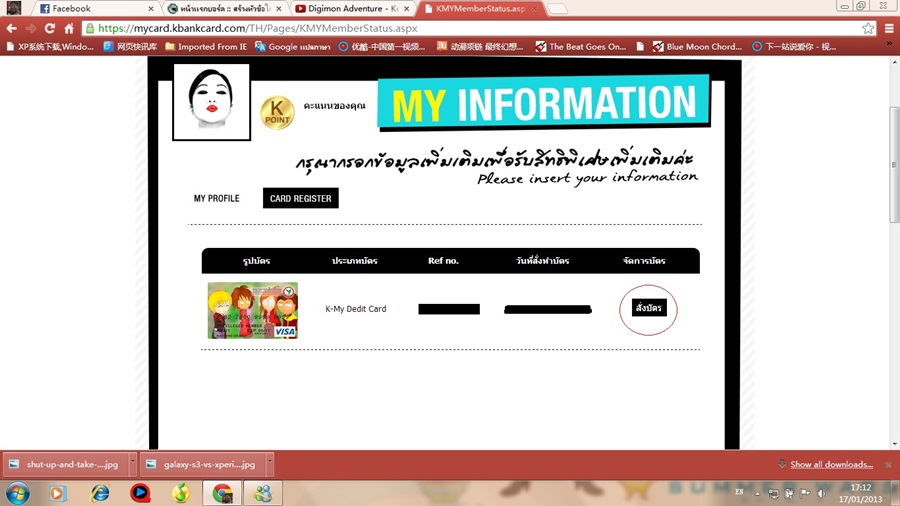Click the browser Back arrow

(x=11, y=28)
